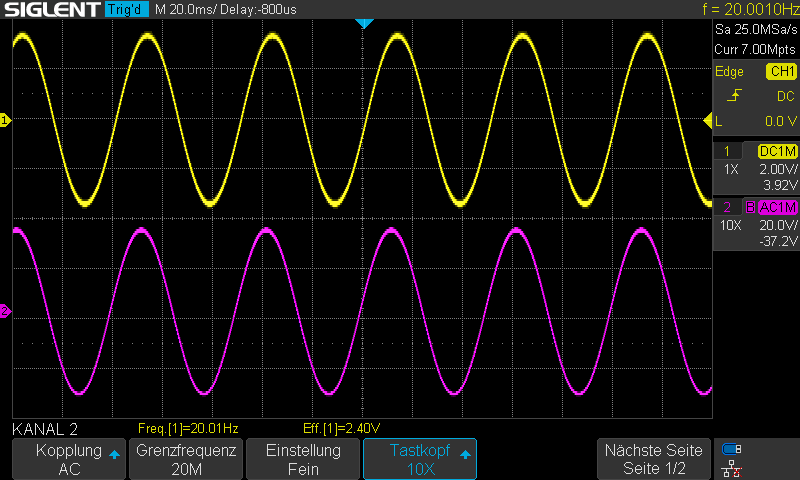Click the SIGLENT logo
The width and height of the screenshot is (800, 480).
click(x=50, y=9)
